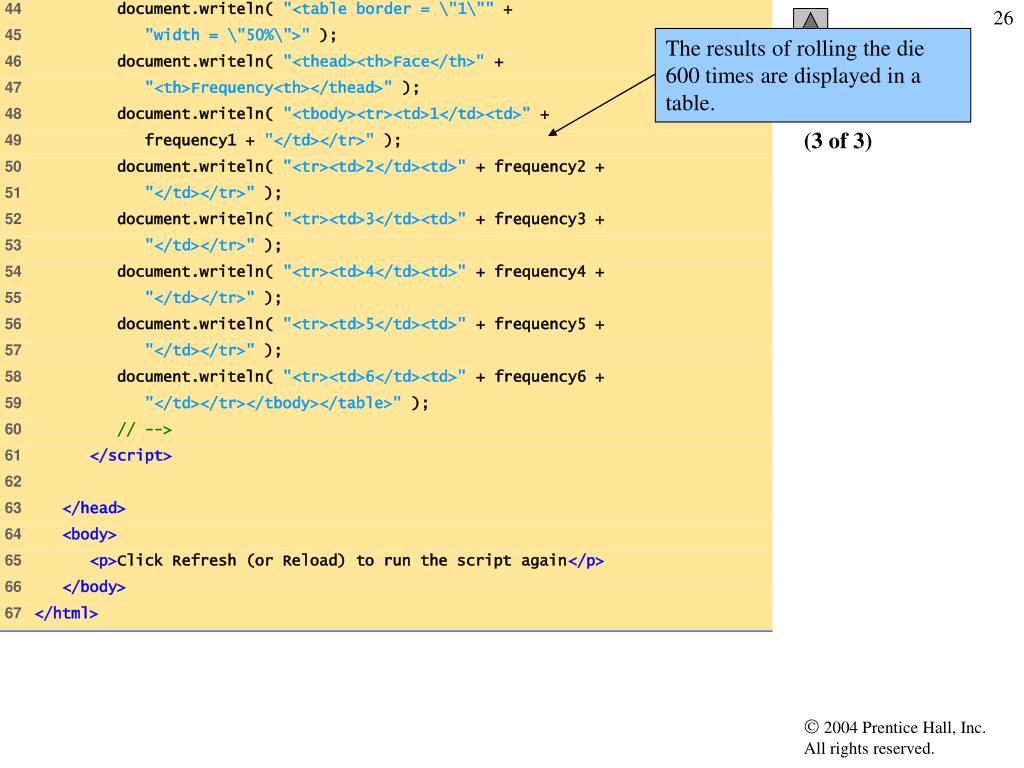Click the "width = \"50%\">" code string
Image resolution: width=1024 pixels, height=768 pixels.
pos(227,35)
